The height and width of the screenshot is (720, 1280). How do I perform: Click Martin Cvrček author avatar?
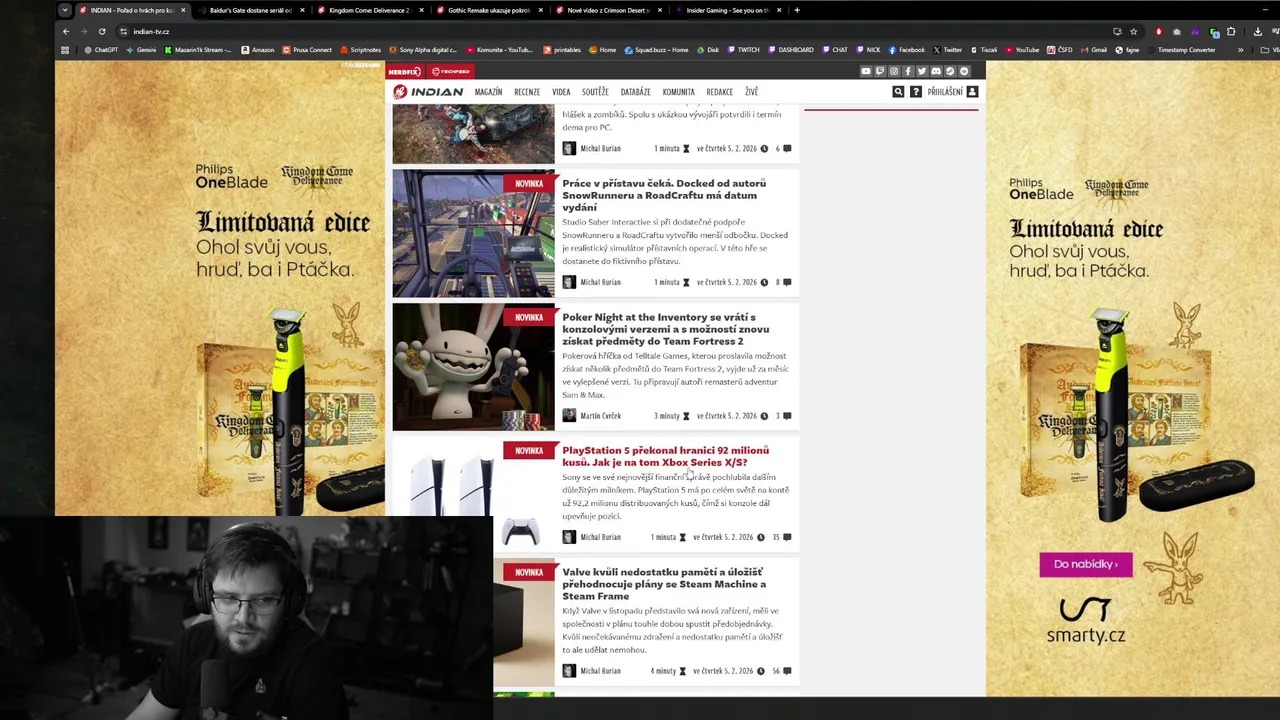click(569, 416)
